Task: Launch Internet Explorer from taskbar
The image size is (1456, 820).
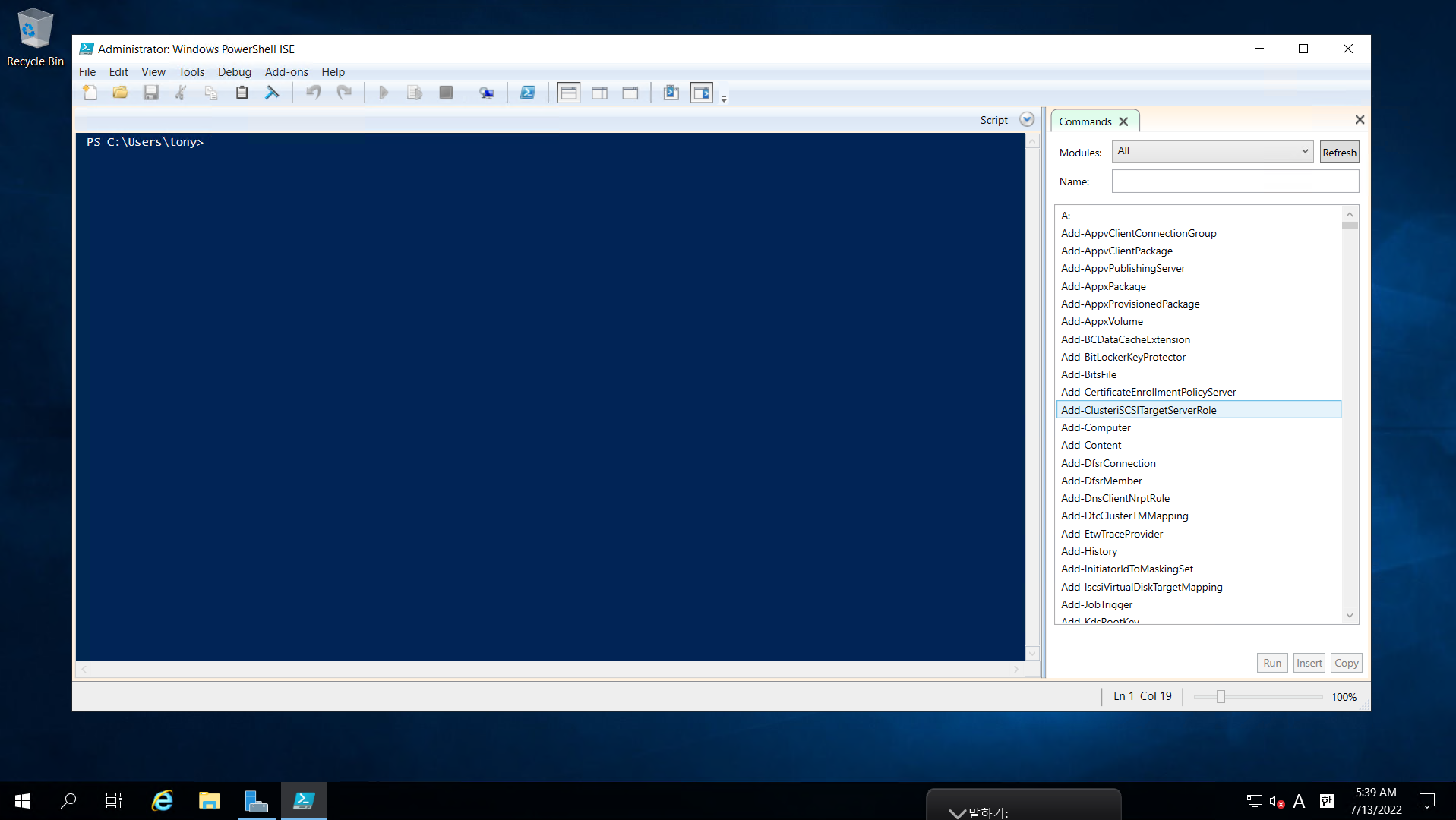Action: [x=162, y=800]
